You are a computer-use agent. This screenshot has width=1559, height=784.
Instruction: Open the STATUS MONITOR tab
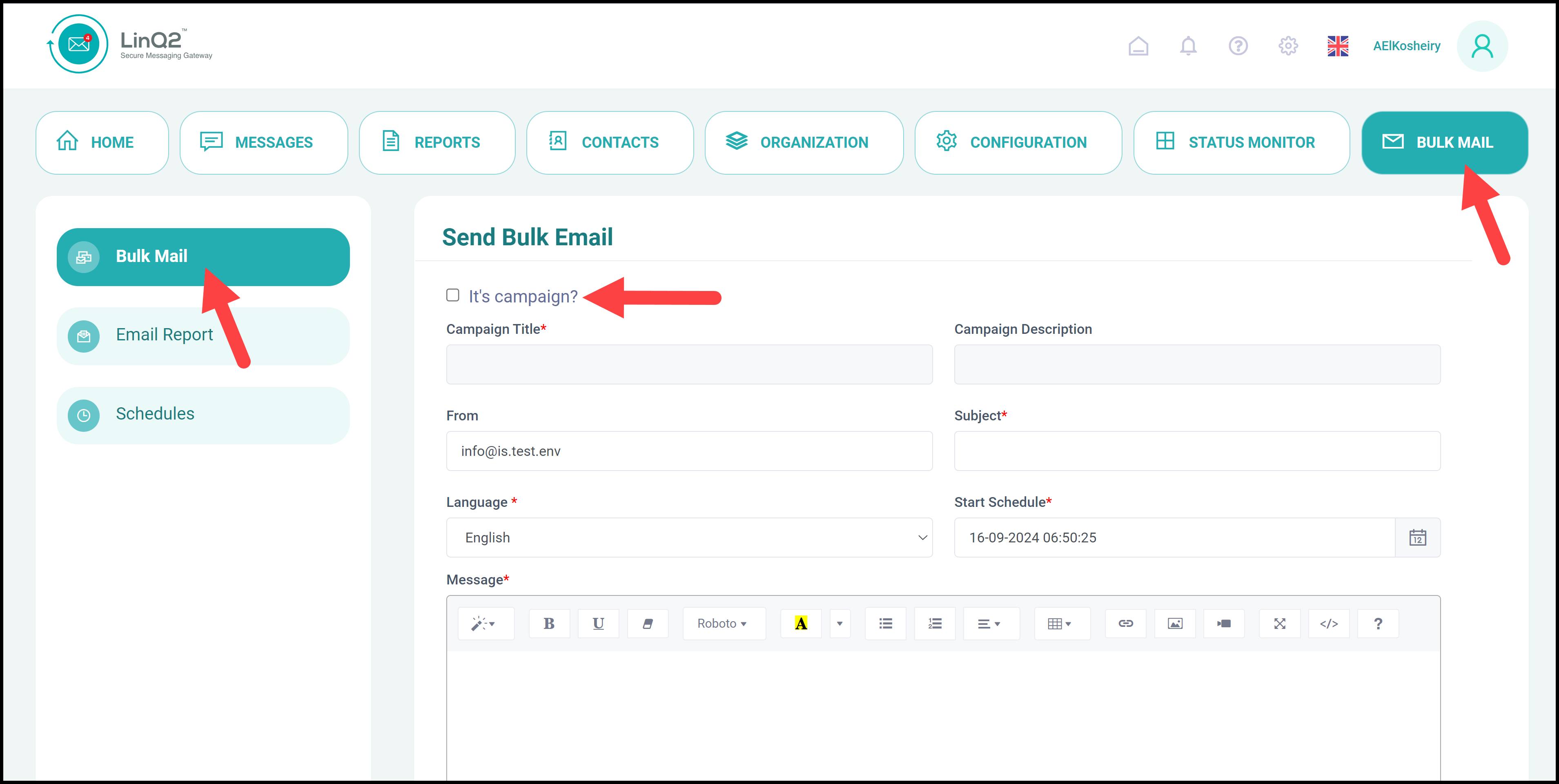1241,143
